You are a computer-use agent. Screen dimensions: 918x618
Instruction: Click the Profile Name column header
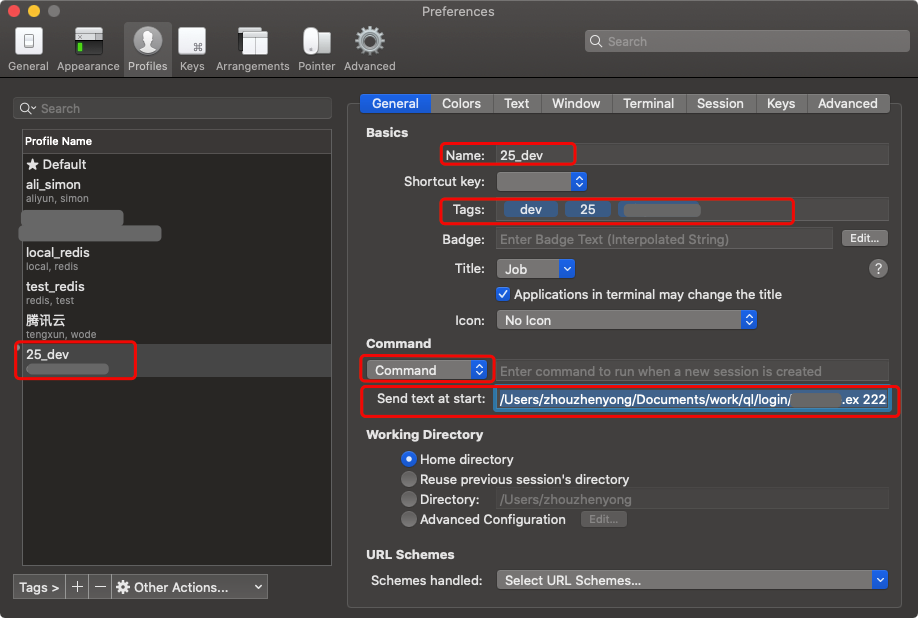click(x=177, y=142)
